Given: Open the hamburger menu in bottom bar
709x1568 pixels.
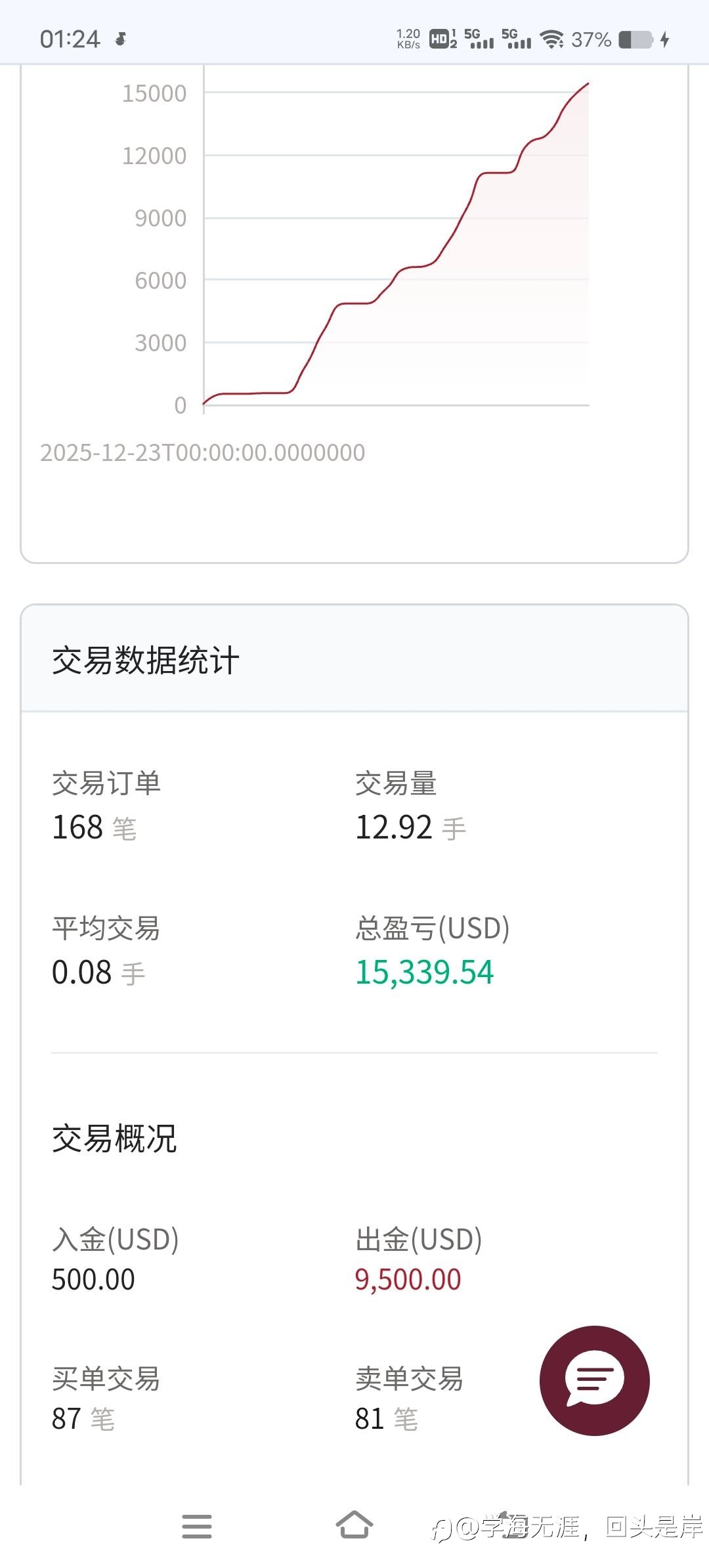Looking at the screenshot, I should click(x=197, y=1526).
